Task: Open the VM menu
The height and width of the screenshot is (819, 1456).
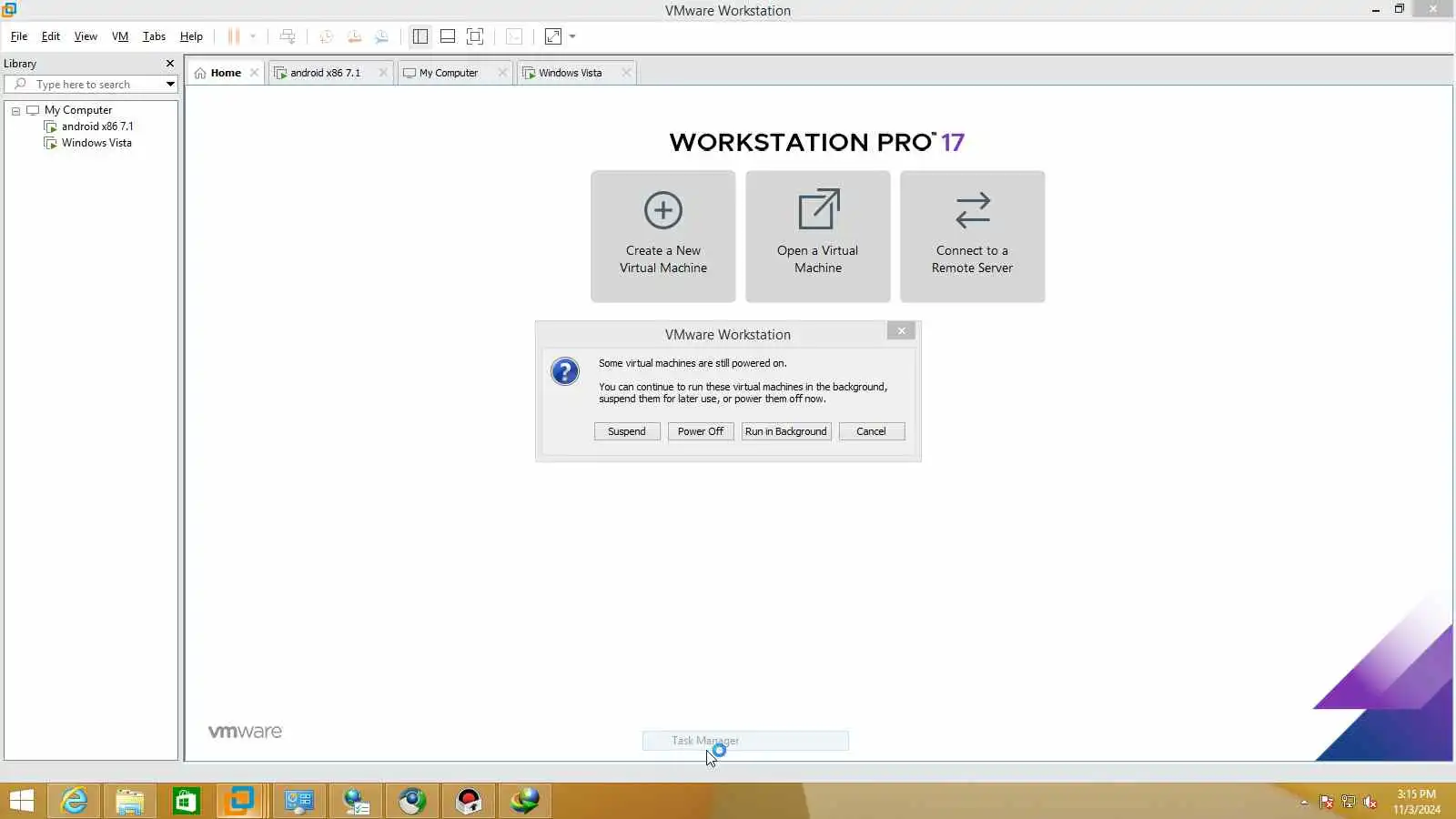Action: click(x=120, y=36)
